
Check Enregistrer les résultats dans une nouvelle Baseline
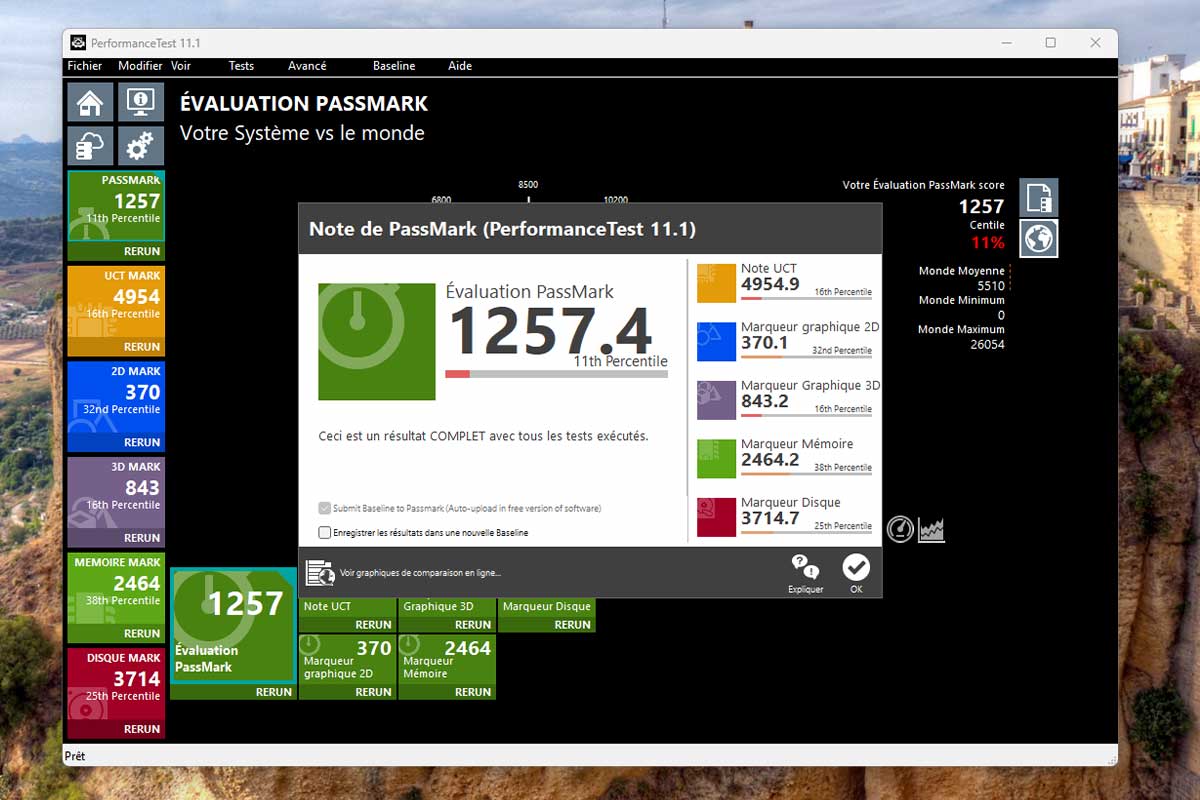[x=324, y=533]
